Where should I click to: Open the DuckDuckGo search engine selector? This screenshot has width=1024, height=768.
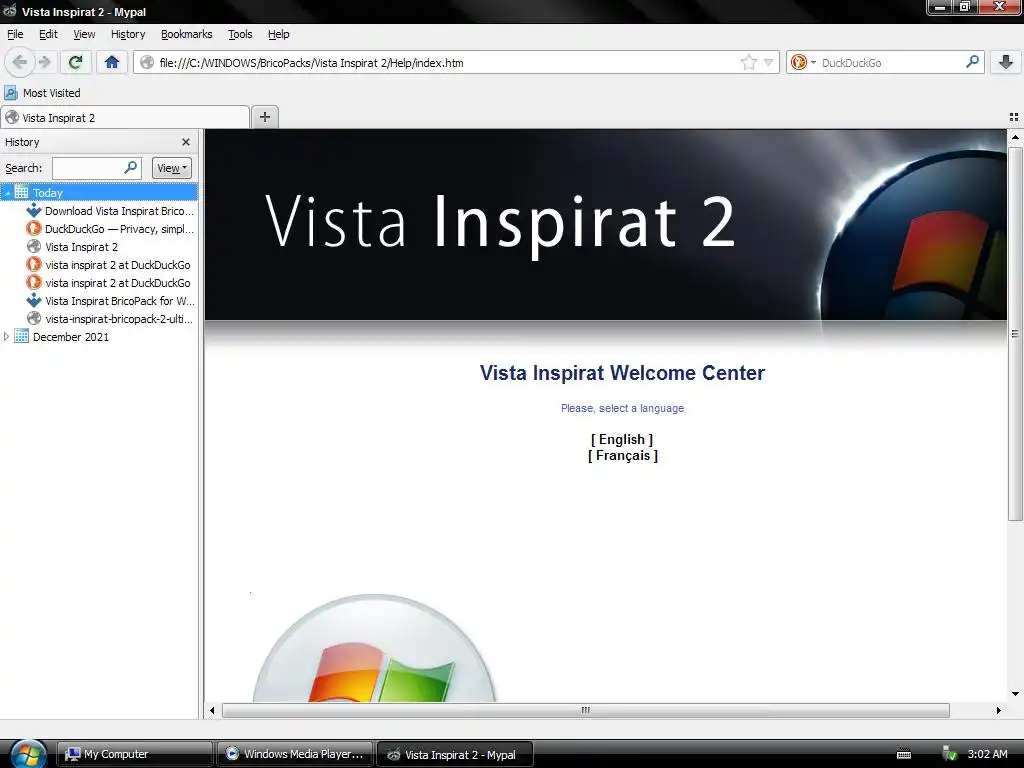point(803,63)
